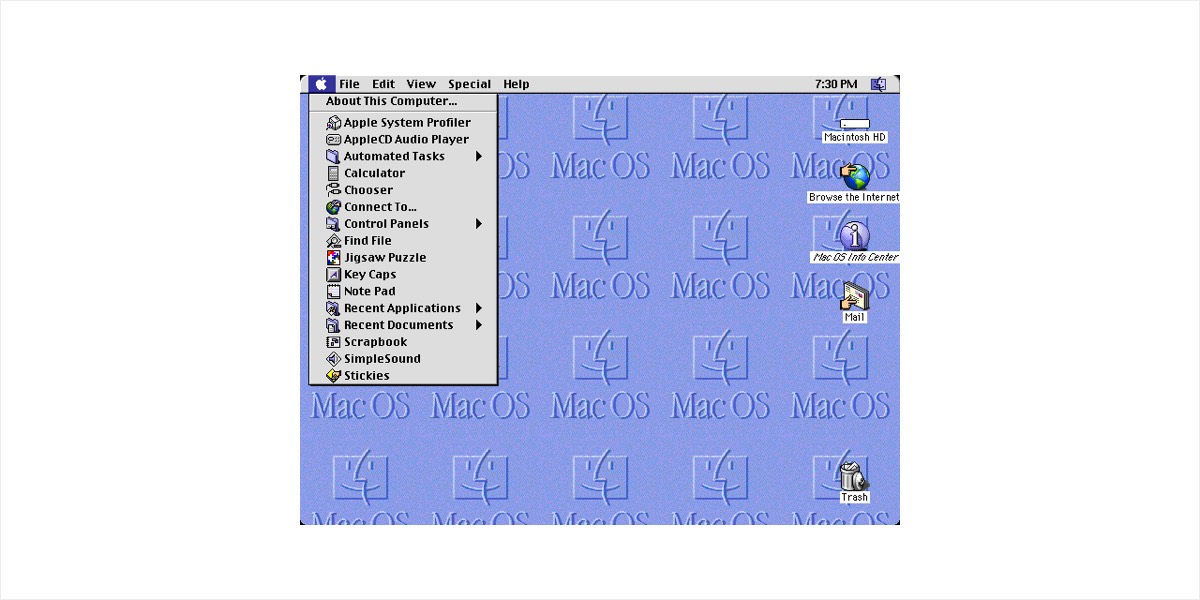Click the Browse the Internet label text

(854, 198)
